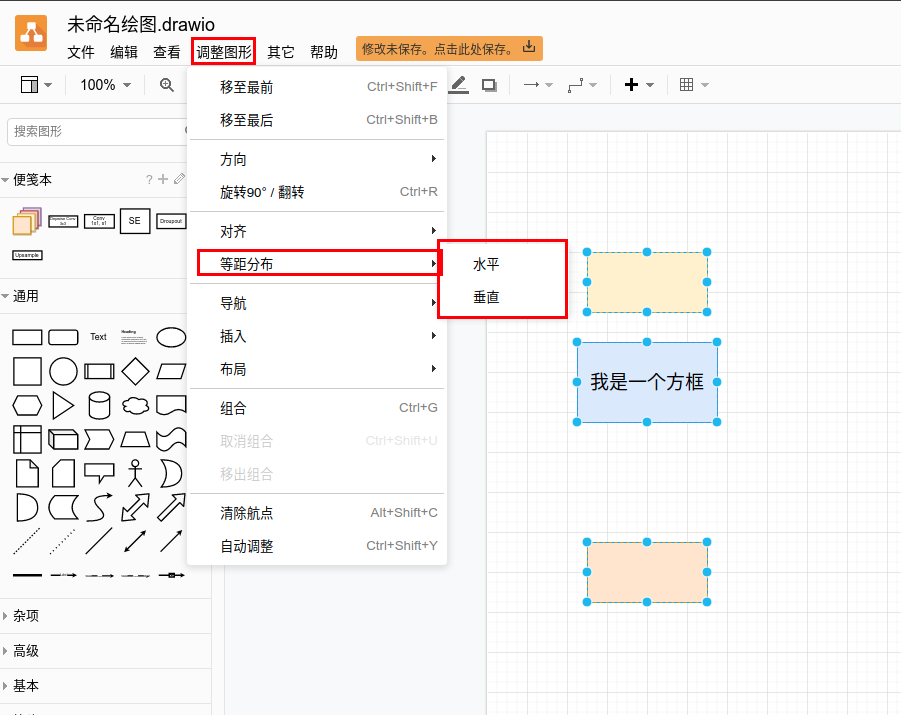The width and height of the screenshot is (901, 715).
Task: Select the Text shape in 通用
Action: point(98,337)
